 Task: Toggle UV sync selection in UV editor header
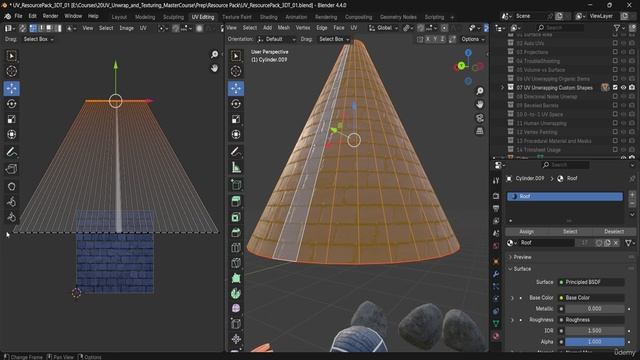point(22,28)
